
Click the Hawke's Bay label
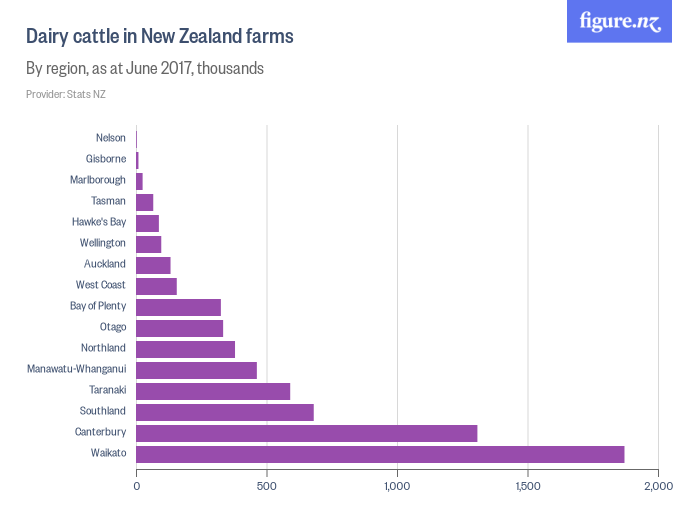(x=99, y=222)
